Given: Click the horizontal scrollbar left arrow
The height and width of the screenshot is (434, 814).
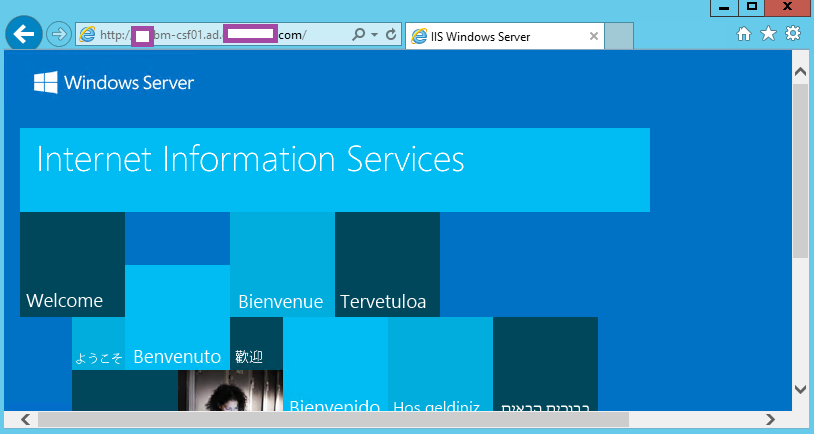Looking at the screenshot, I should click(x=25, y=419).
